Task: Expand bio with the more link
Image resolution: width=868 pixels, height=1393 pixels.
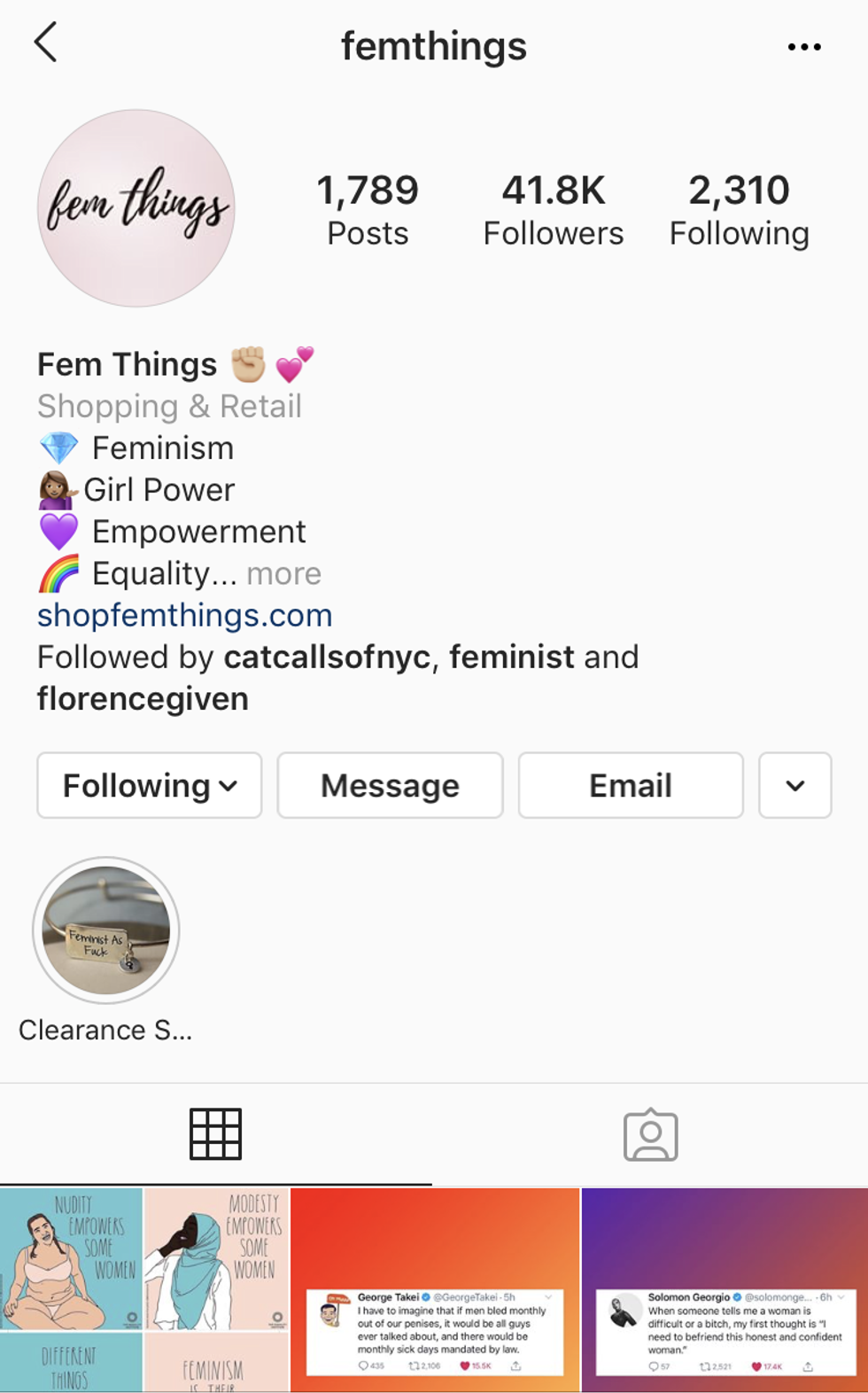Action: (283, 573)
